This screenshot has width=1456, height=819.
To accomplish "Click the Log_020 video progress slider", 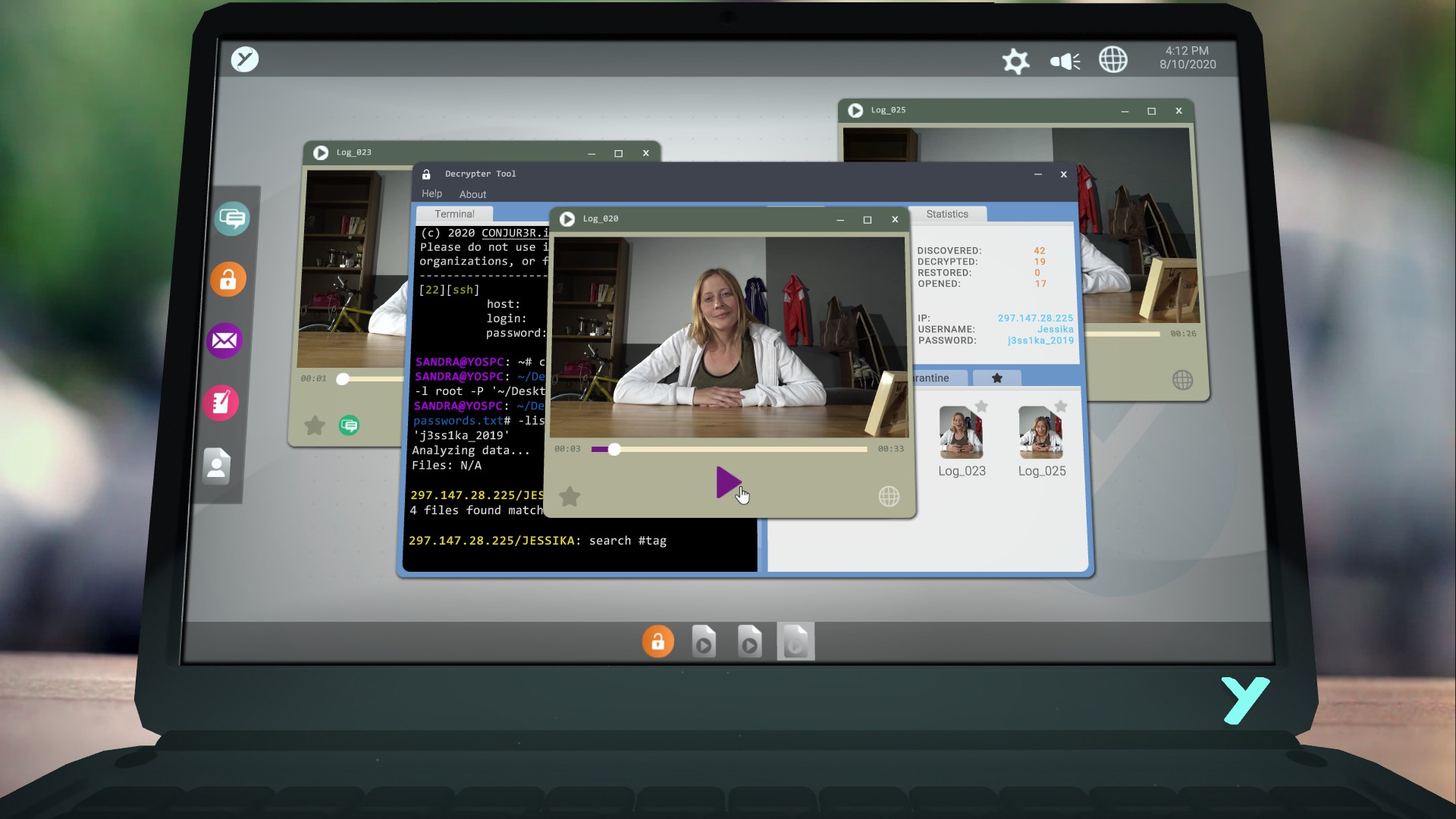I will point(614,450).
